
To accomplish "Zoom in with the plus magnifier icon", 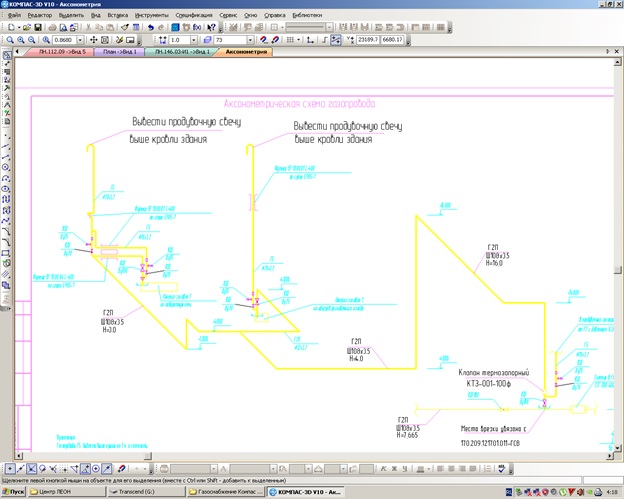I will 21,40.
